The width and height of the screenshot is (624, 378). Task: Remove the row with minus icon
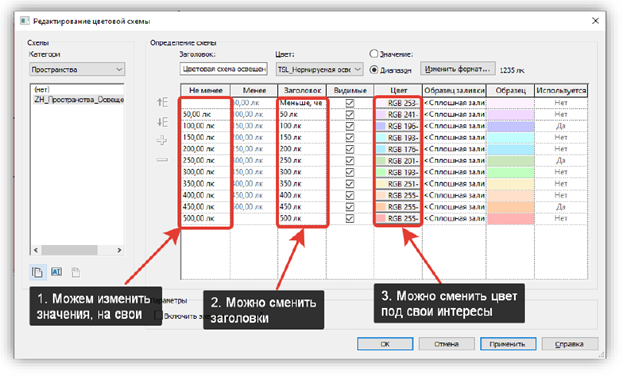162,160
